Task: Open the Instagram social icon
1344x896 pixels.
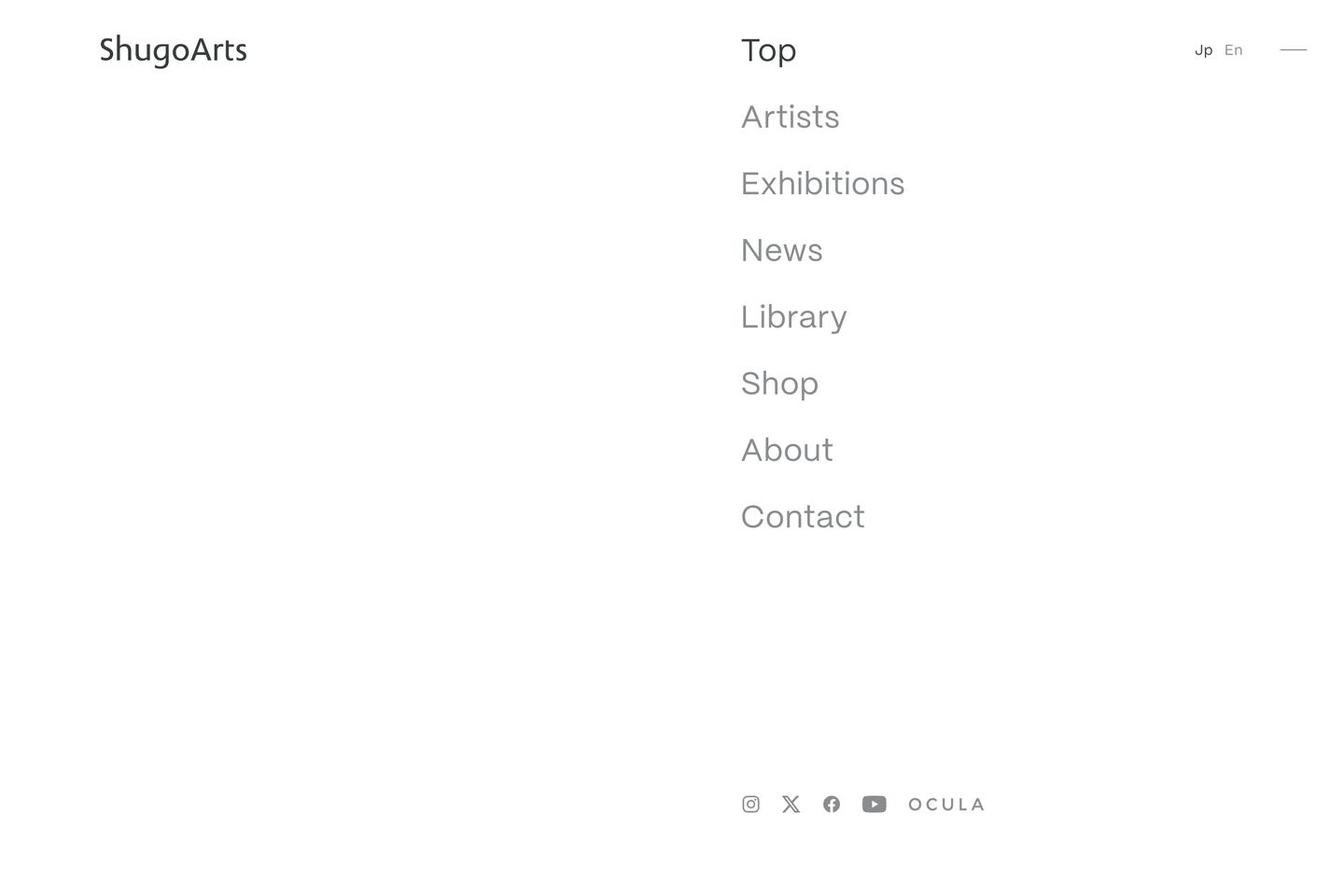Action: (750, 805)
